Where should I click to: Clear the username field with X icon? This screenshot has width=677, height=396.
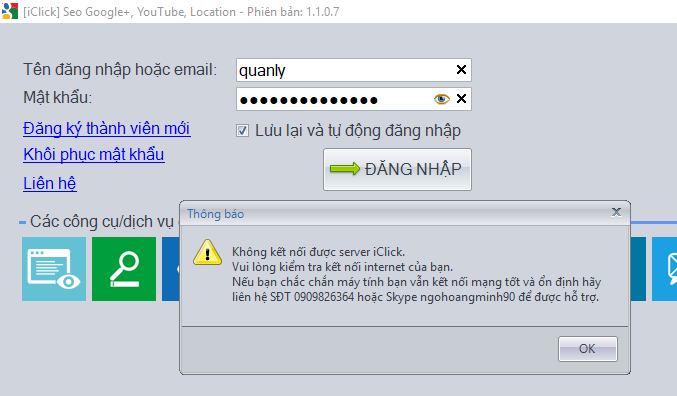(461, 70)
